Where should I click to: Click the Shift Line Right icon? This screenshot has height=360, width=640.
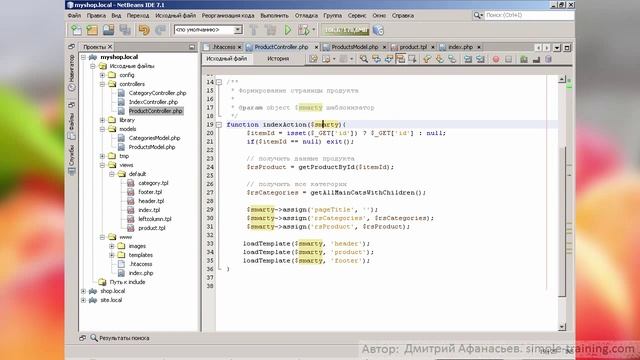tap(480, 59)
